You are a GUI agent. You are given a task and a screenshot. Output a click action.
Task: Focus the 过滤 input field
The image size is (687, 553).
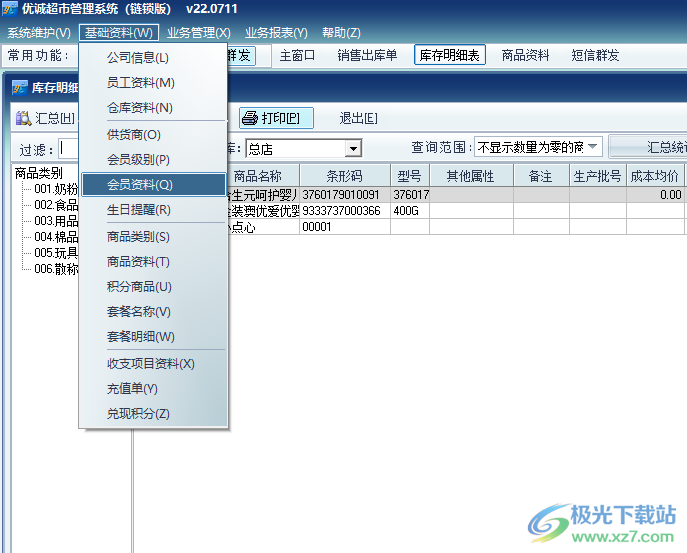click(68, 149)
